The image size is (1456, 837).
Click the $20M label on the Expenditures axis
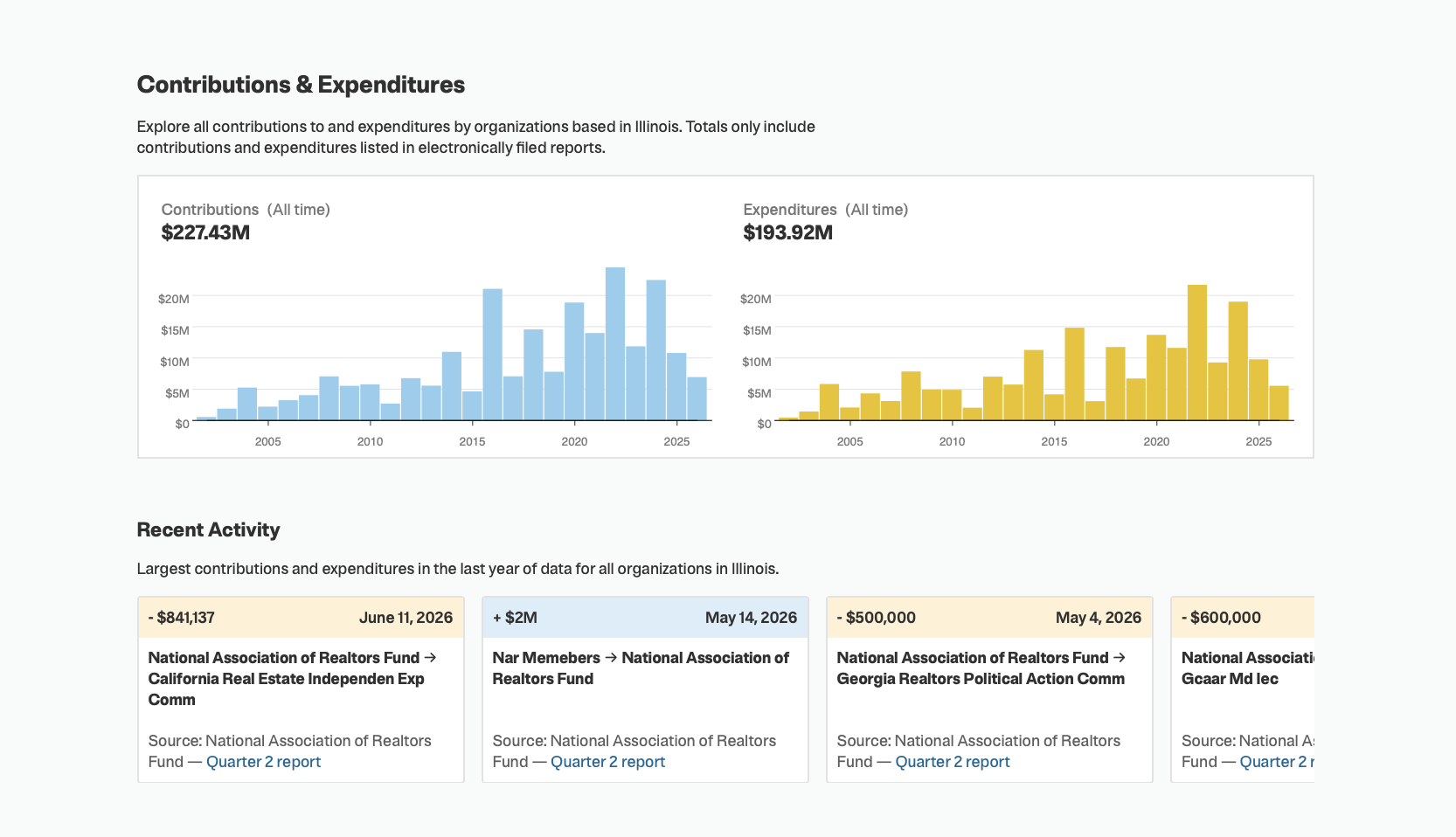click(x=755, y=299)
